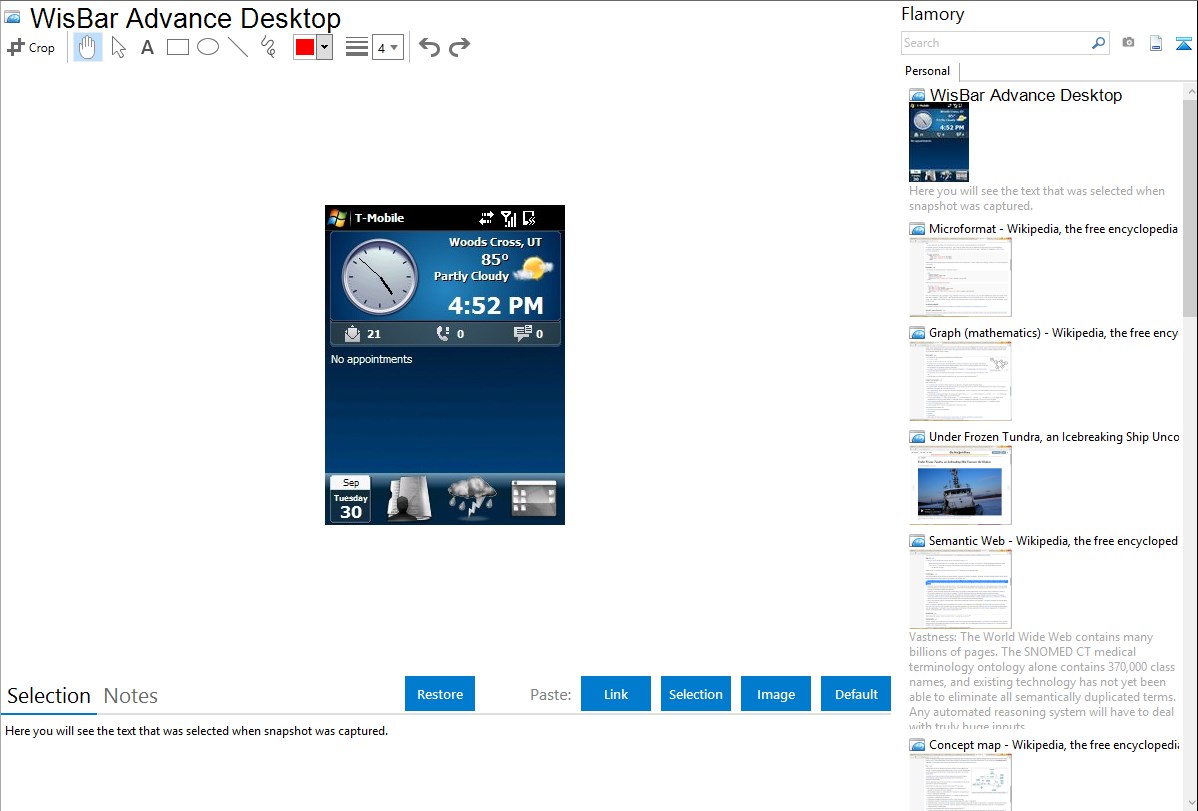Image resolution: width=1198 pixels, height=811 pixels.
Task: Click scrollbar up arrow in sidebar
Action: [1190, 91]
